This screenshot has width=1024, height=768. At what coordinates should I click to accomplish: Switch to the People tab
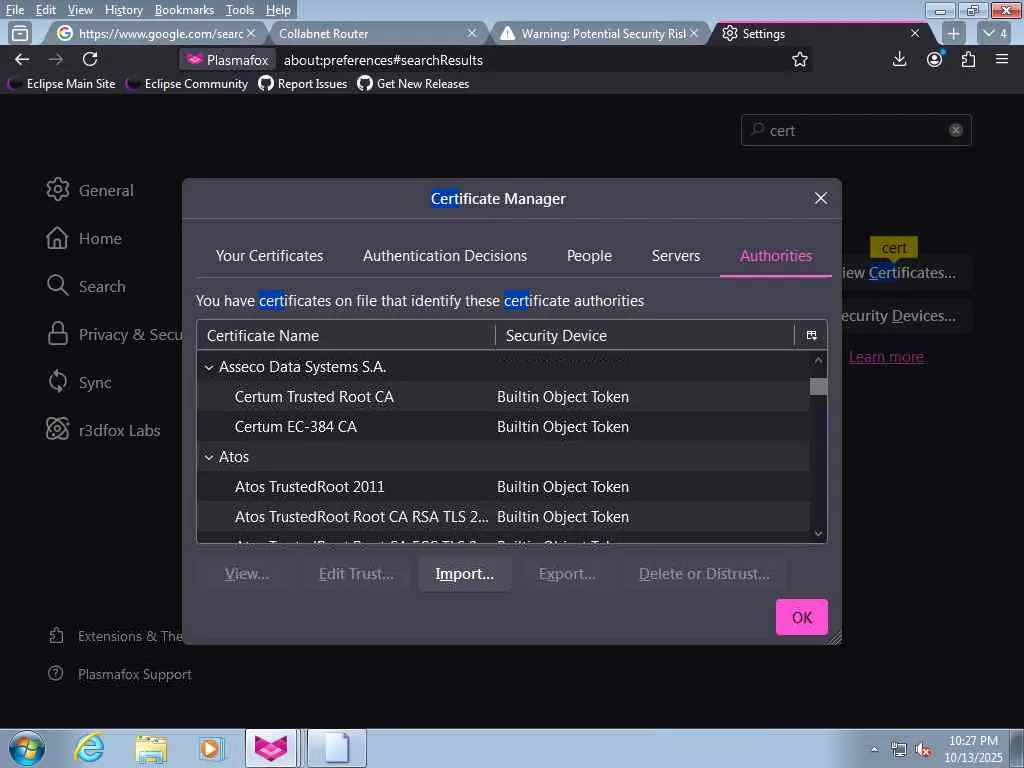(x=589, y=255)
